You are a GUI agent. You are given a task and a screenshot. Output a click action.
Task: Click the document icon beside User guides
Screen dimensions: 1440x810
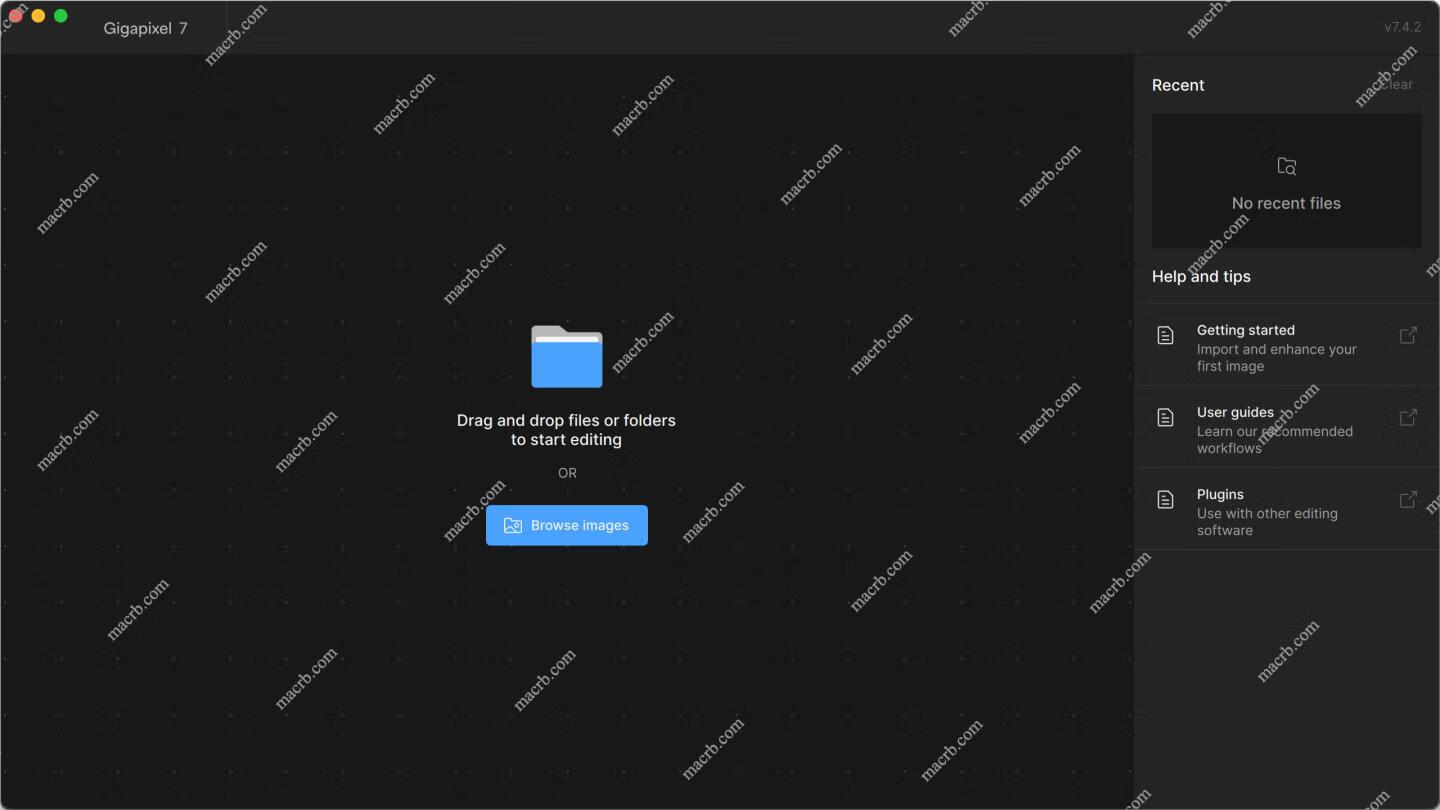(1165, 417)
